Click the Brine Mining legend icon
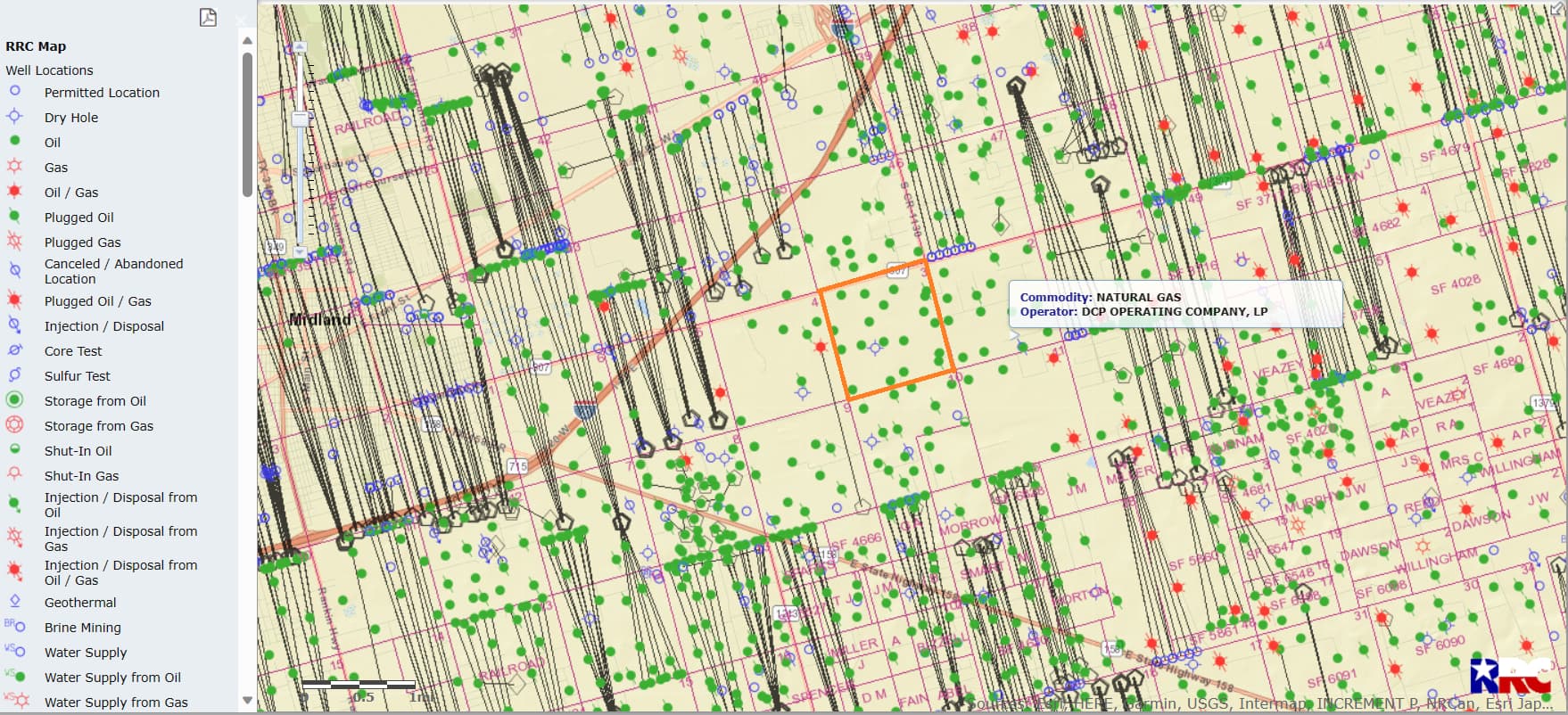The height and width of the screenshot is (715, 1568). pyautogui.click(x=14, y=627)
